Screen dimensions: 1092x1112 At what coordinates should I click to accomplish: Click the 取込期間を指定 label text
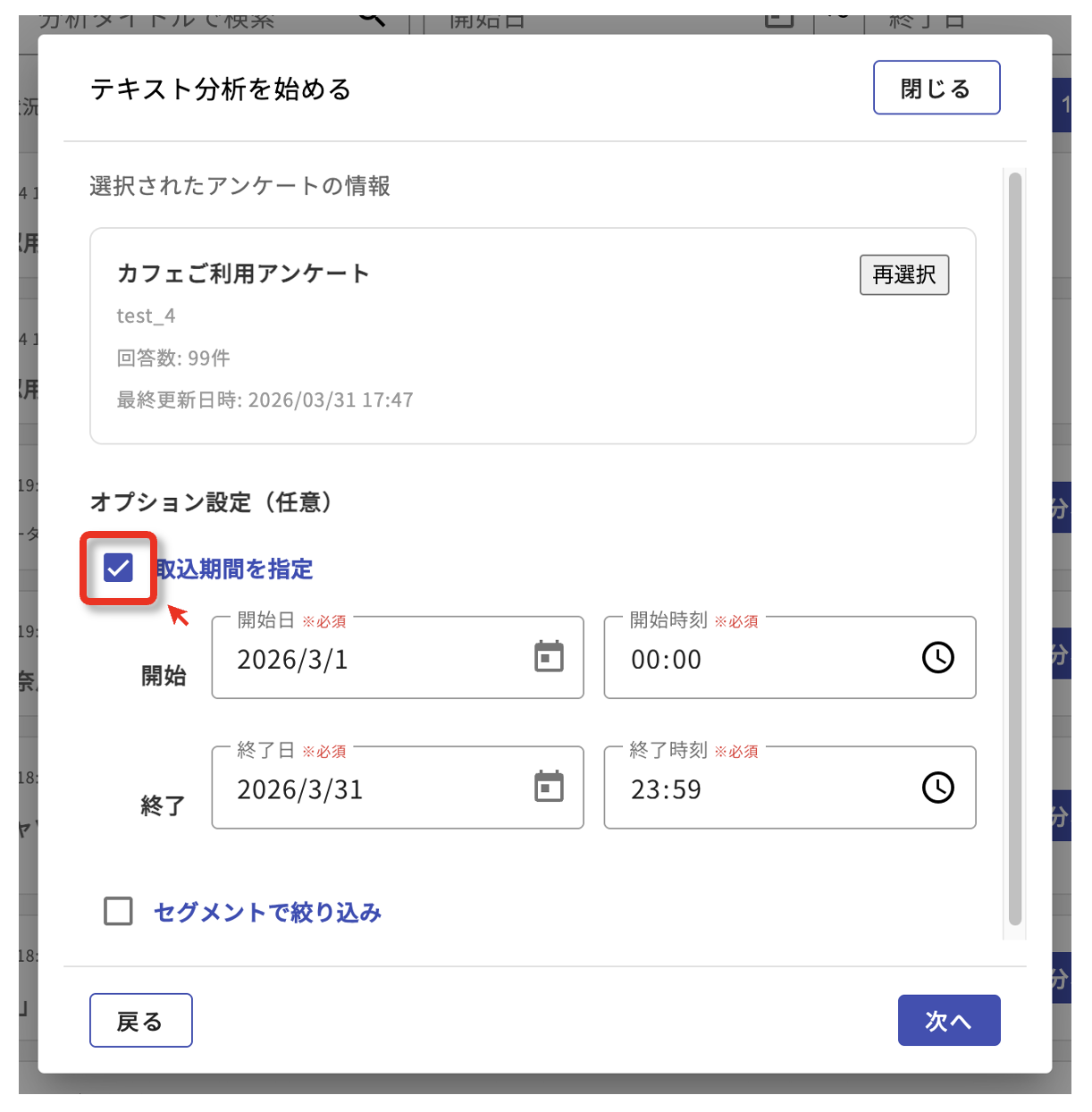point(235,569)
